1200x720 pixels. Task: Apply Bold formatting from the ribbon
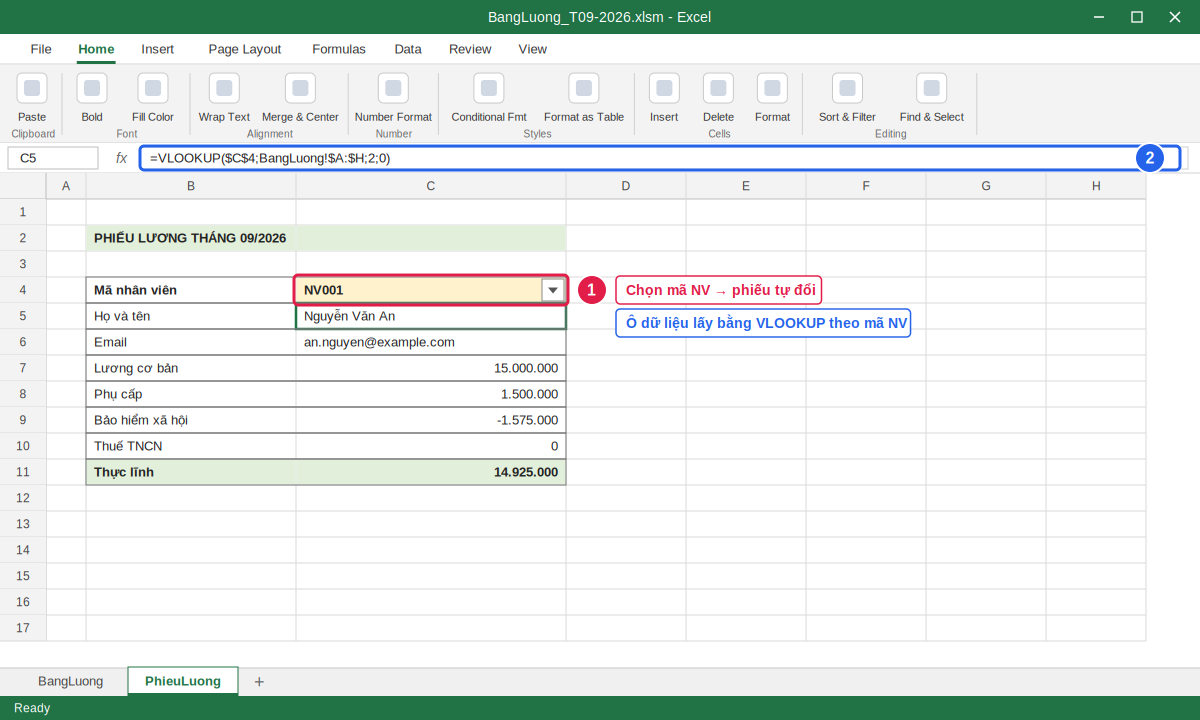point(92,88)
